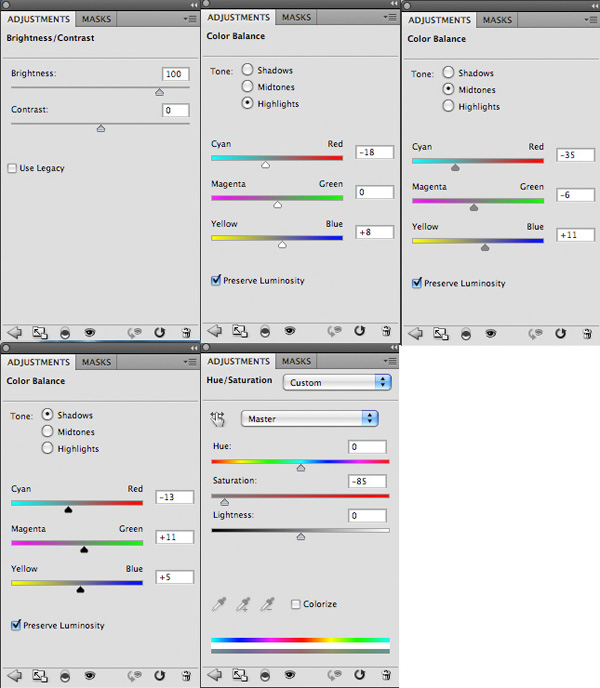Click trash icon in Midtones Color Balance panel
Screen dimensions: 600x688
pyautogui.click(x=587, y=333)
